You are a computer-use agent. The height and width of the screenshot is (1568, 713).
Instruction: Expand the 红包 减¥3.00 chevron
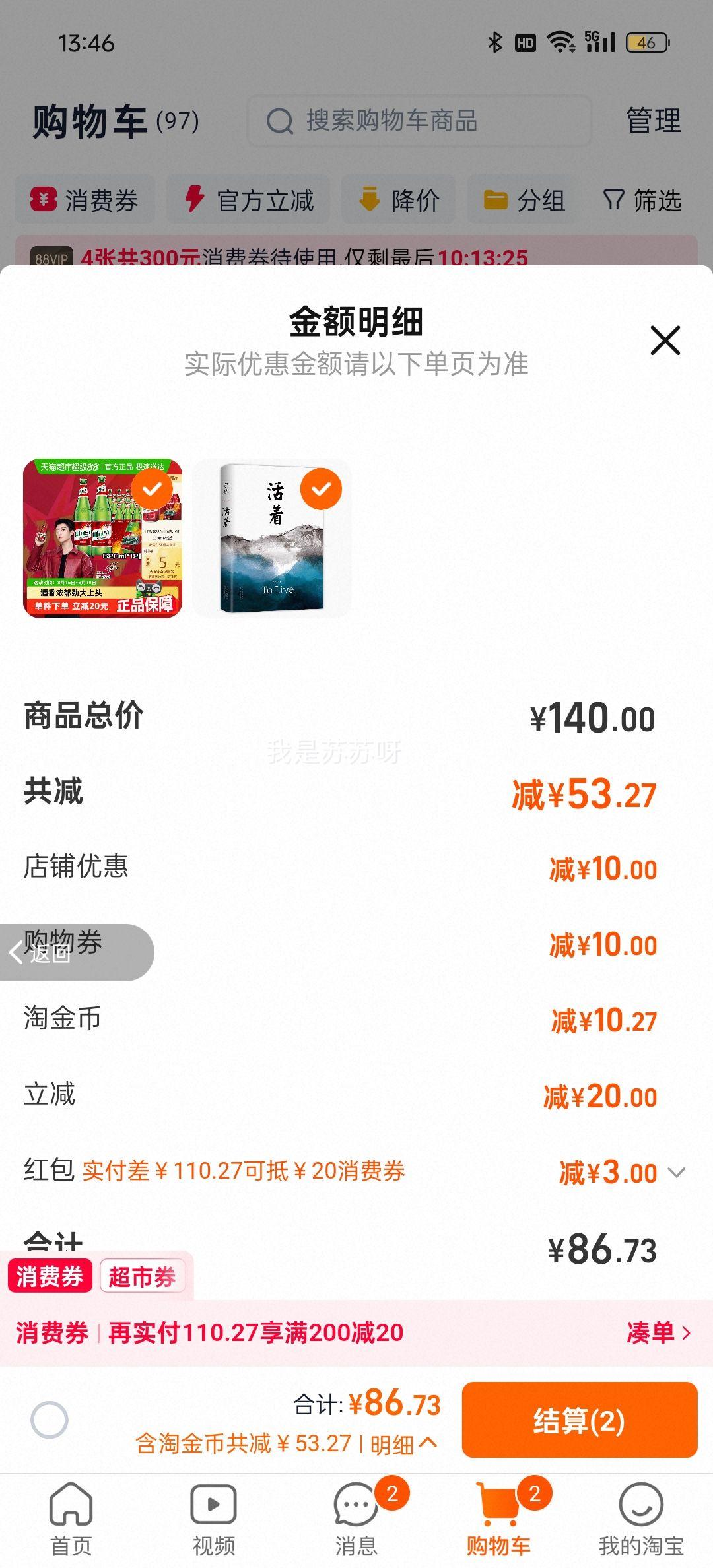[677, 1173]
